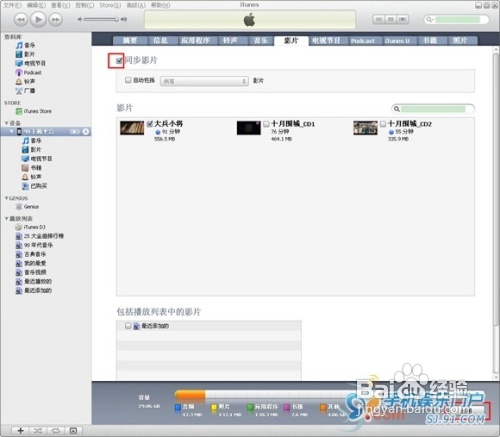500x437 pixels.
Task: Open the 查看 menu
Action: 61,5
